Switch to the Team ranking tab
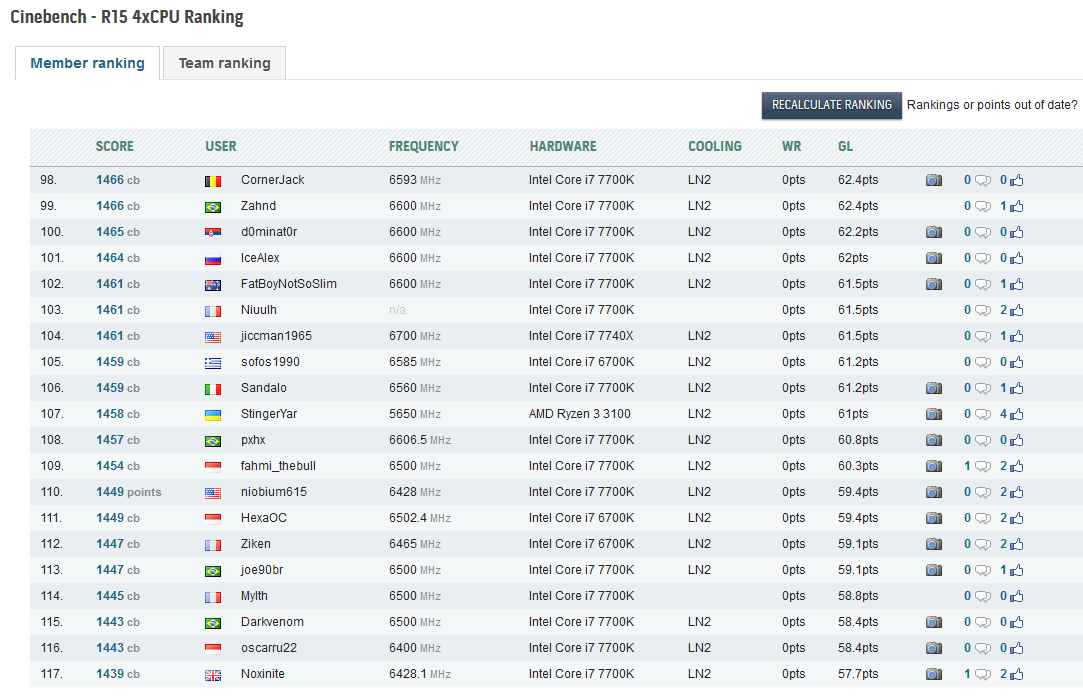This screenshot has width=1083, height=697. tap(224, 63)
